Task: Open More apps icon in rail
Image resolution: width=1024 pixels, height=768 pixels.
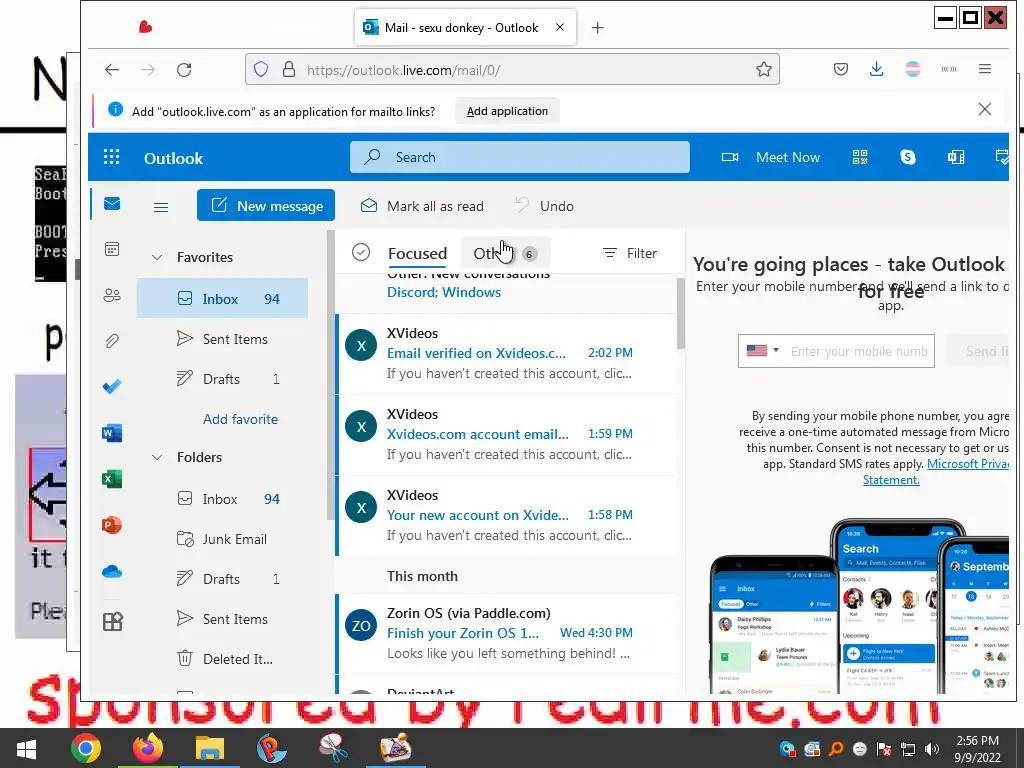Action: coord(112,621)
